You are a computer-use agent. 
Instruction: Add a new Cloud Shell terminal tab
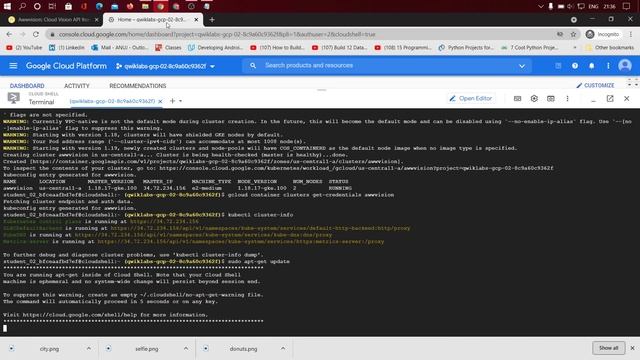point(172,101)
